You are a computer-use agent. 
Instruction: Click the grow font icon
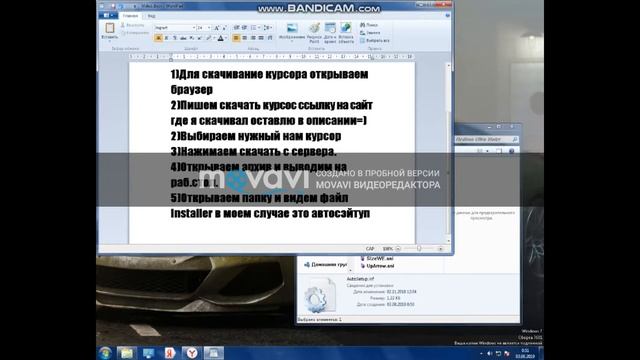coord(217,28)
